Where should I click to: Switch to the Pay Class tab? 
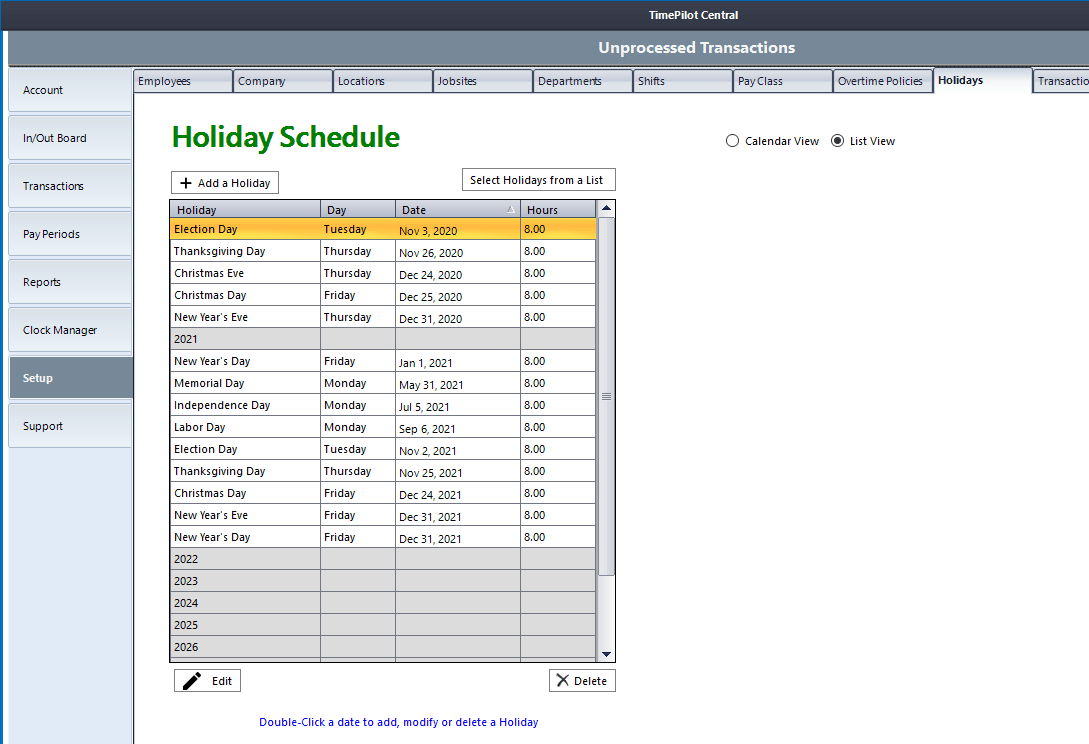[x=782, y=80]
